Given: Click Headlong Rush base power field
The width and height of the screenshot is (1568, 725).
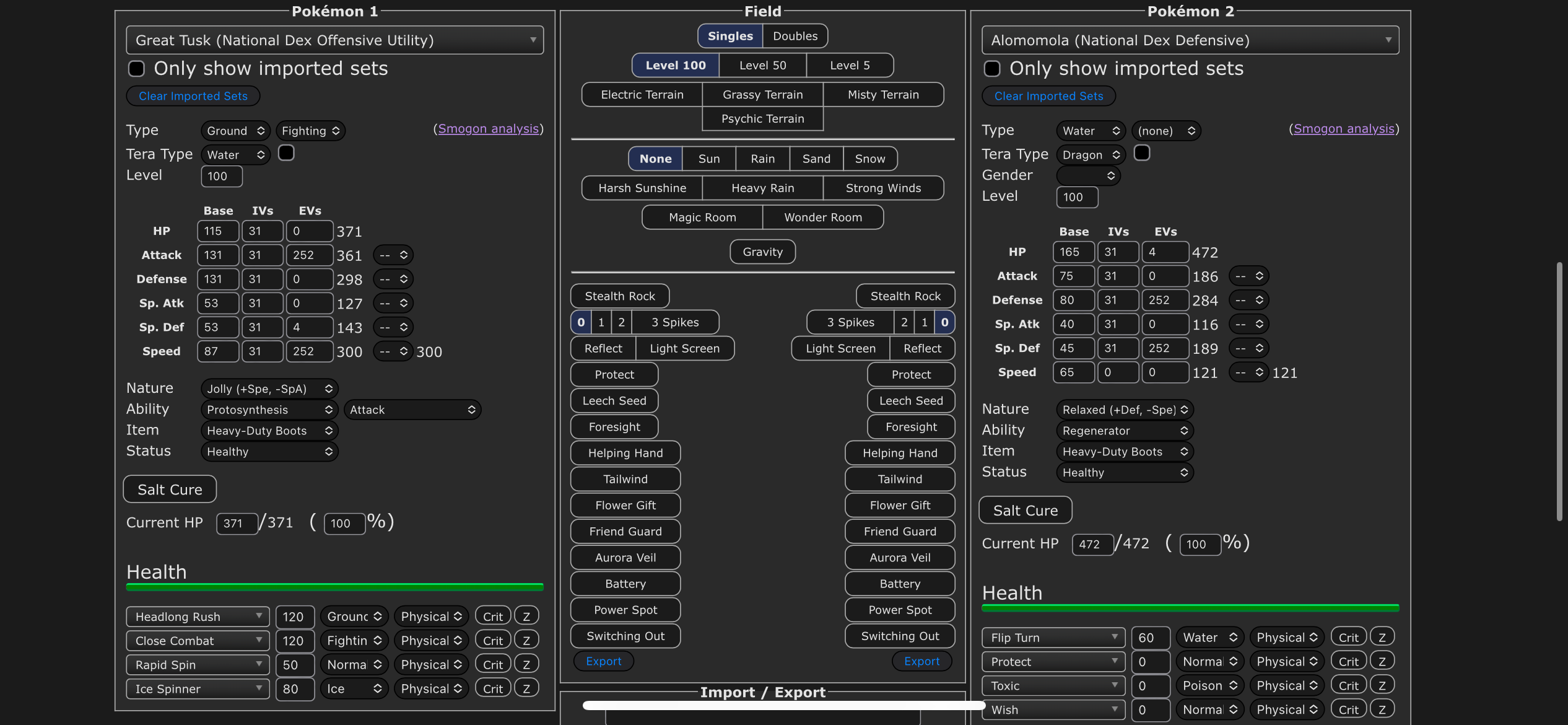Looking at the screenshot, I should 295,617.
